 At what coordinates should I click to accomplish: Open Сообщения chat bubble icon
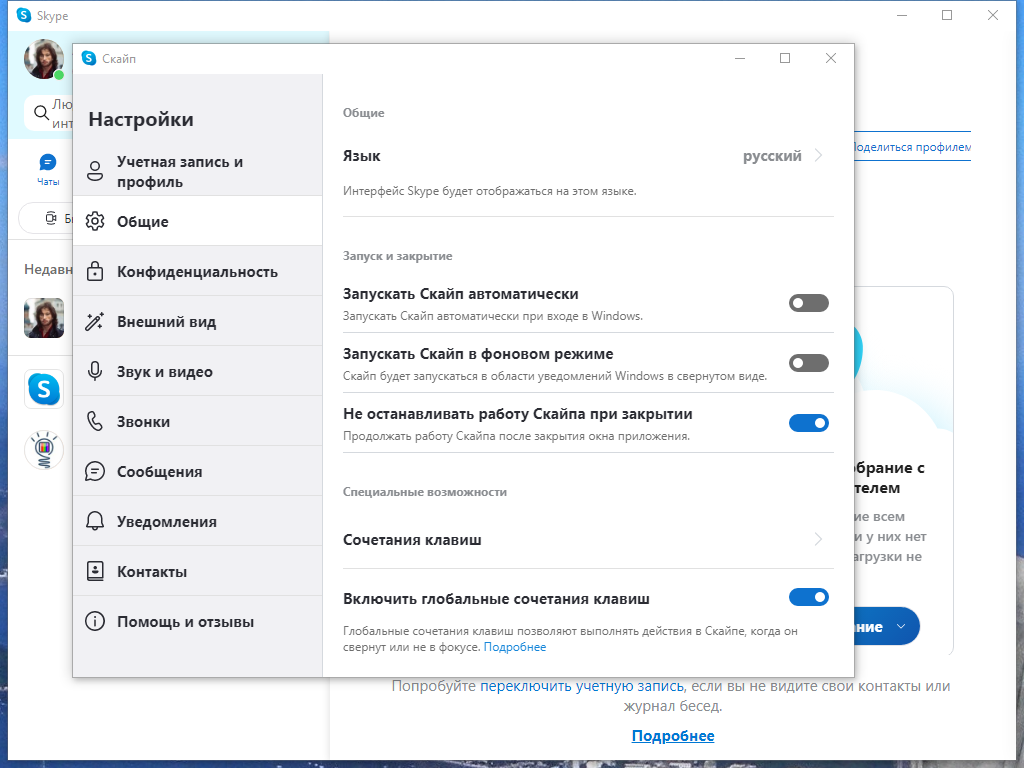point(96,470)
